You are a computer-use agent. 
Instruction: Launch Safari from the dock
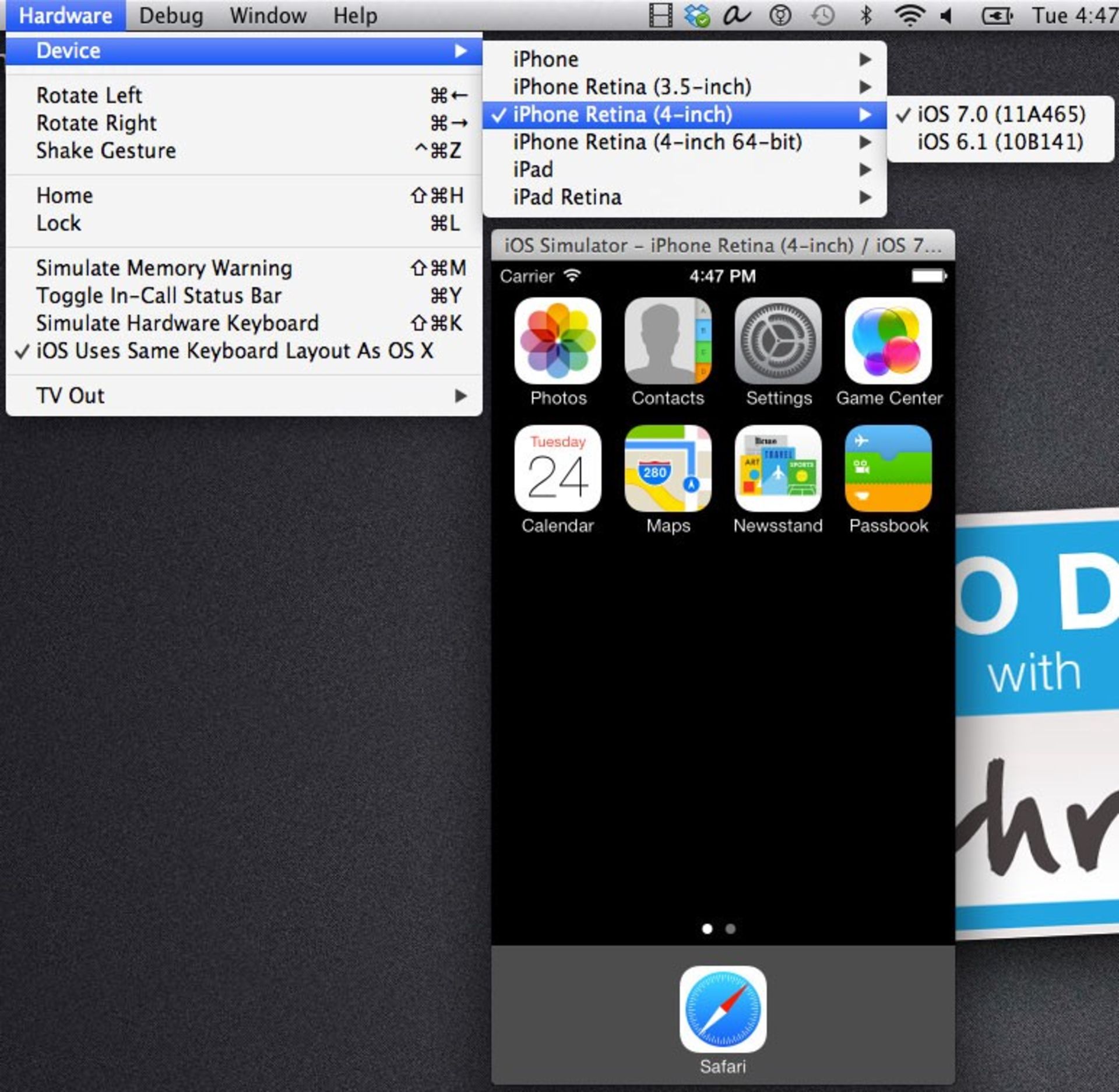pyautogui.click(x=723, y=1009)
